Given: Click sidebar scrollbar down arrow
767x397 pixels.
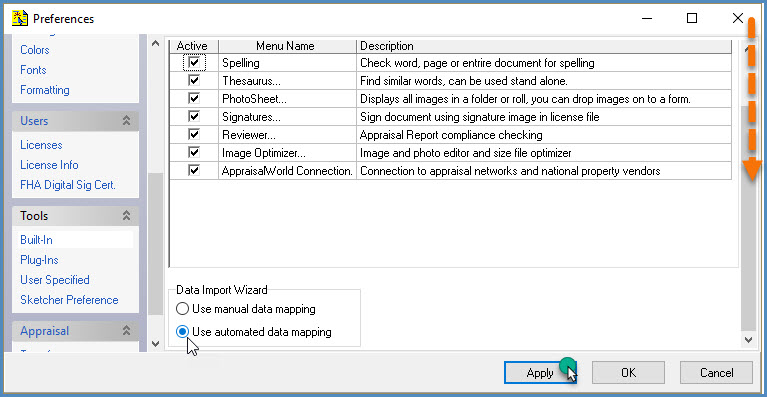Looking at the screenshot, I should [x=156, y=343].
